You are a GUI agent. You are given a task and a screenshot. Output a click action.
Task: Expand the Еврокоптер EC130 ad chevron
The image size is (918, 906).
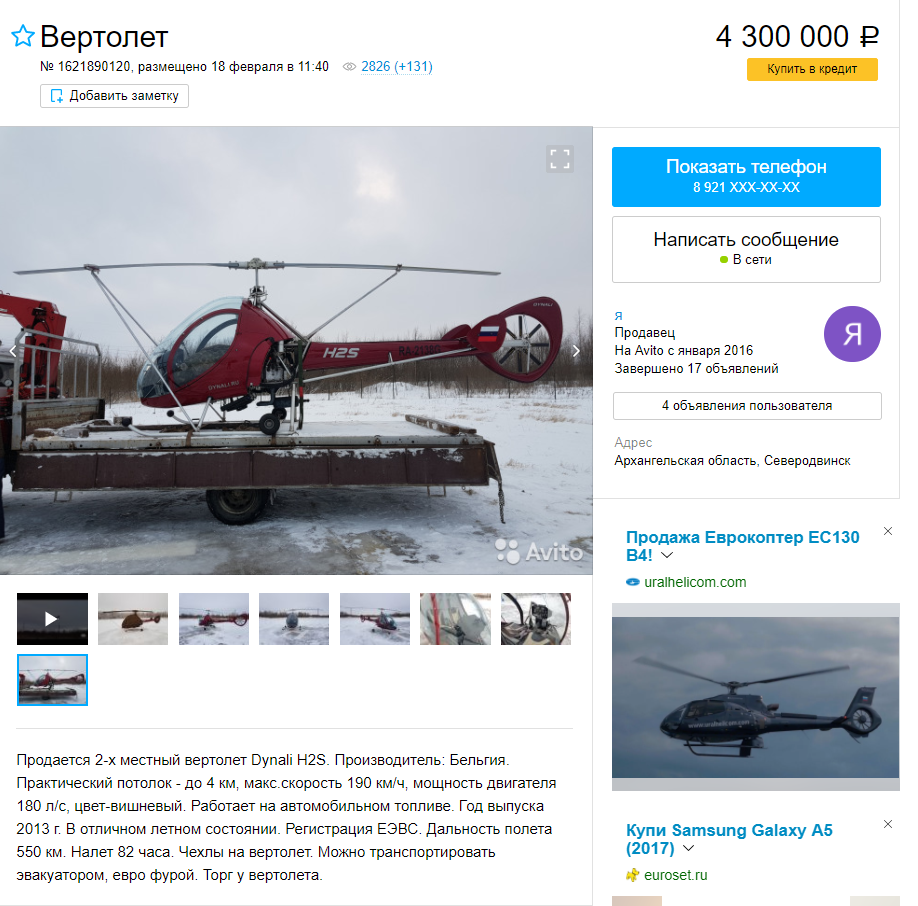pos(667,555)
